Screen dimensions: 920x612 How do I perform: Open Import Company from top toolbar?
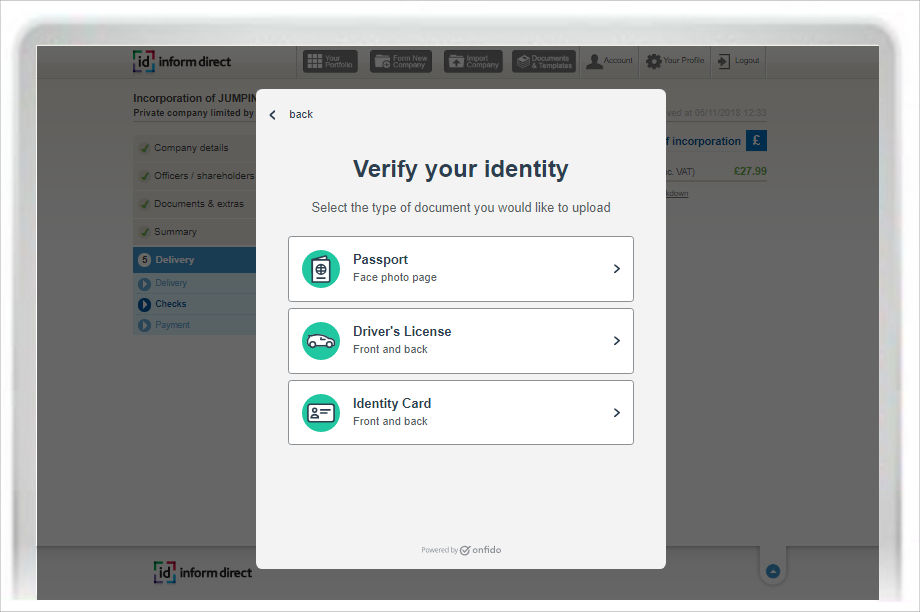coord(473,62)
